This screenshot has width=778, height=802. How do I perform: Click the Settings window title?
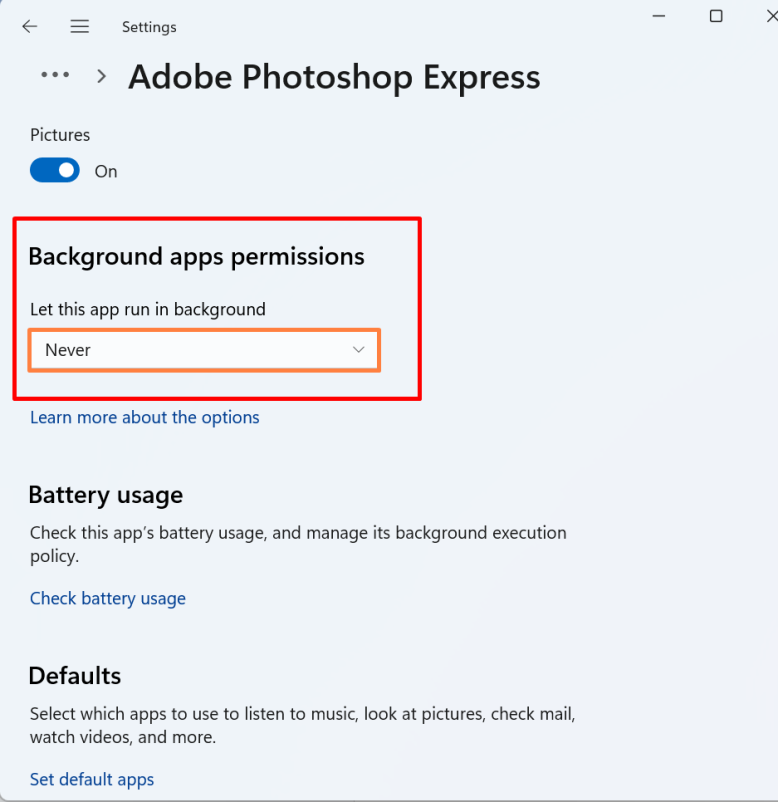click(x=149, y=27)
